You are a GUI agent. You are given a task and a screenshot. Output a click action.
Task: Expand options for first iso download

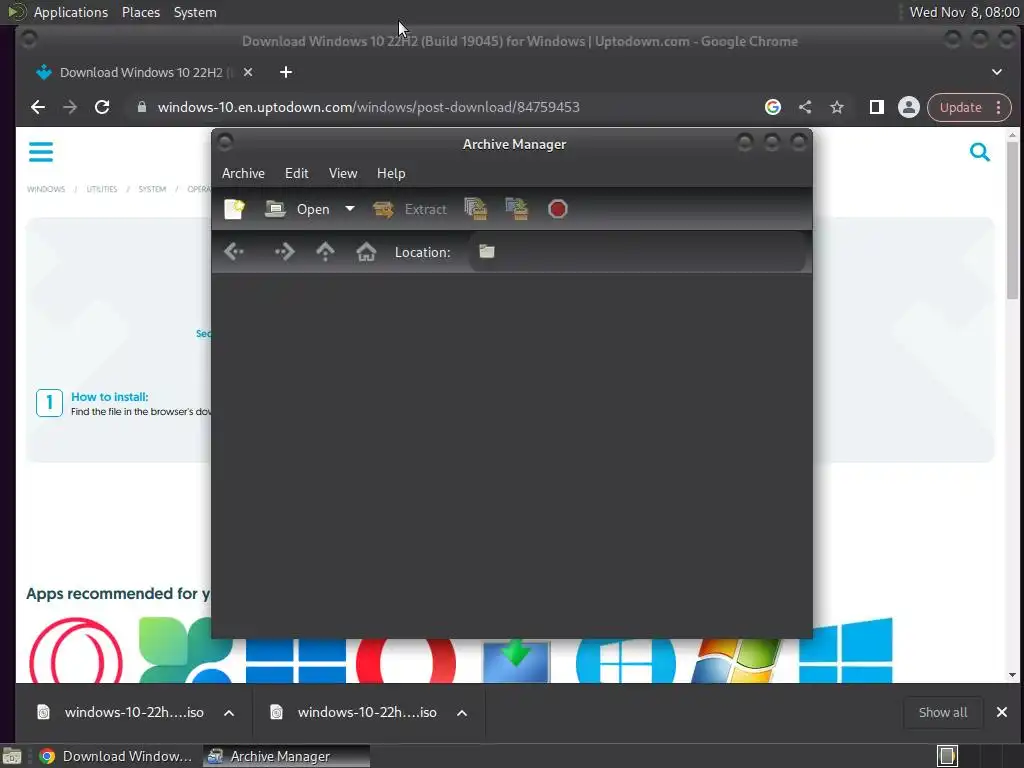tap(229, 712)
